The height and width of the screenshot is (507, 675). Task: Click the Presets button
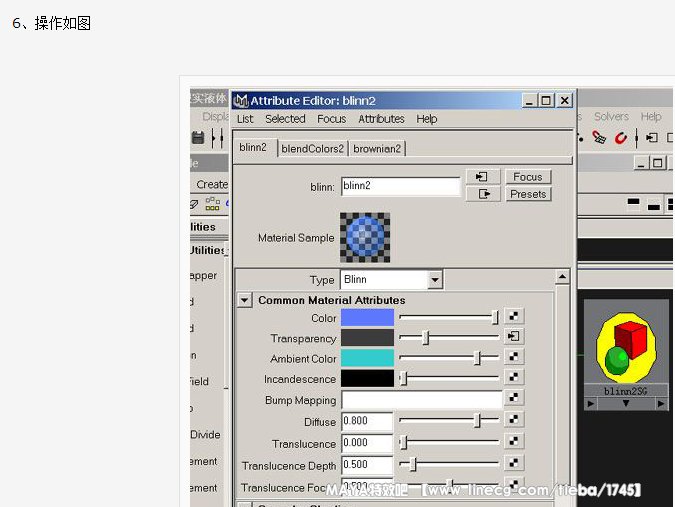[x=528, y=194]
